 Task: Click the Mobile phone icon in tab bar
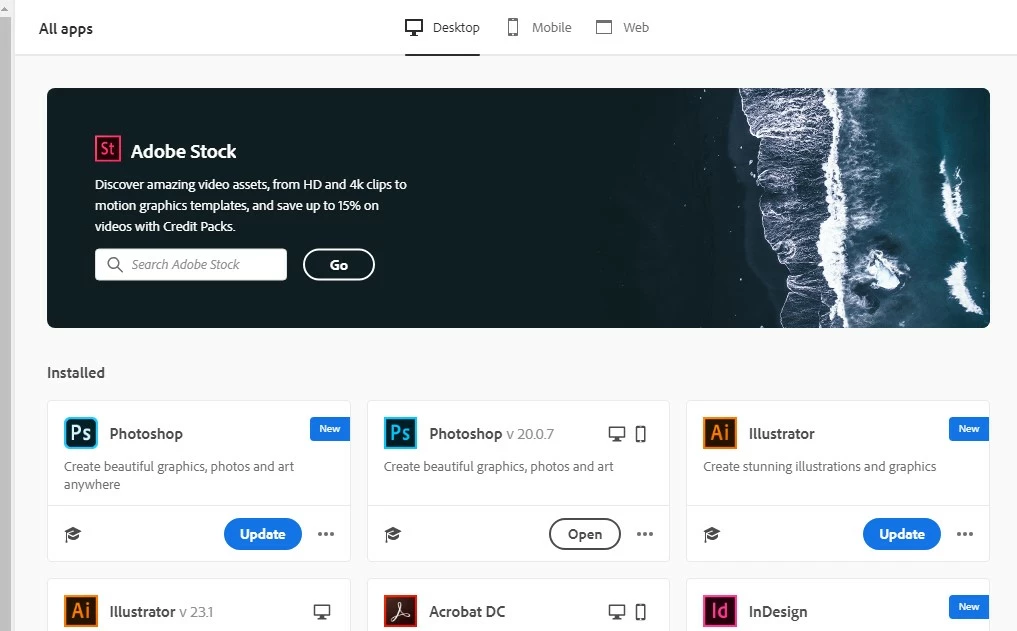(x=513, y=27)
